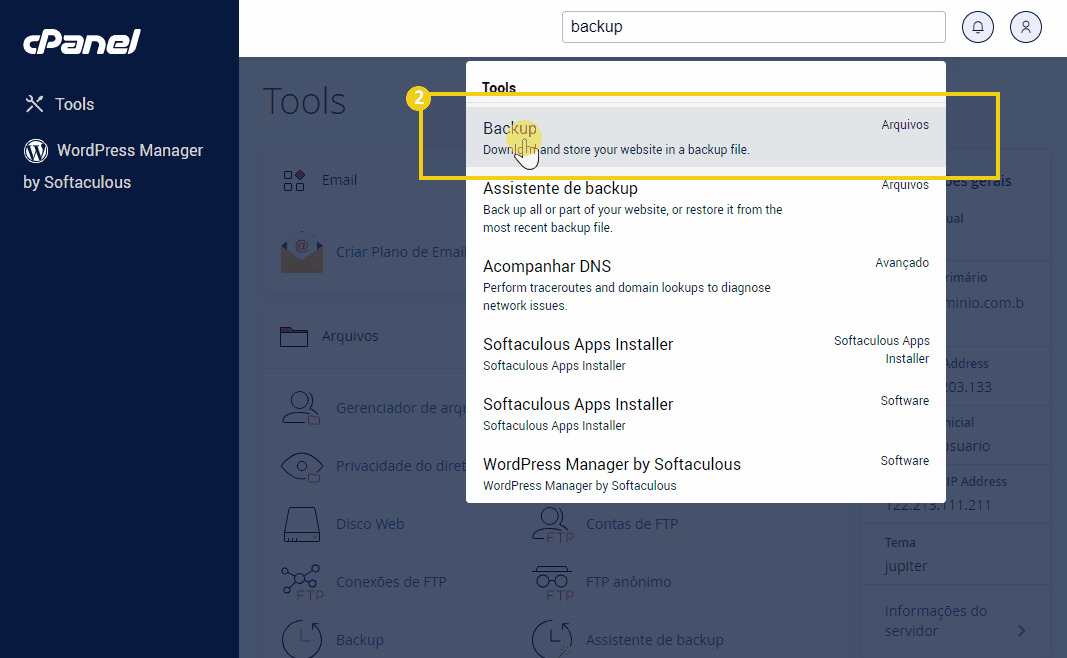Open FTP anônimo link
1067x658 pixels.
click(x=629, y=582)
